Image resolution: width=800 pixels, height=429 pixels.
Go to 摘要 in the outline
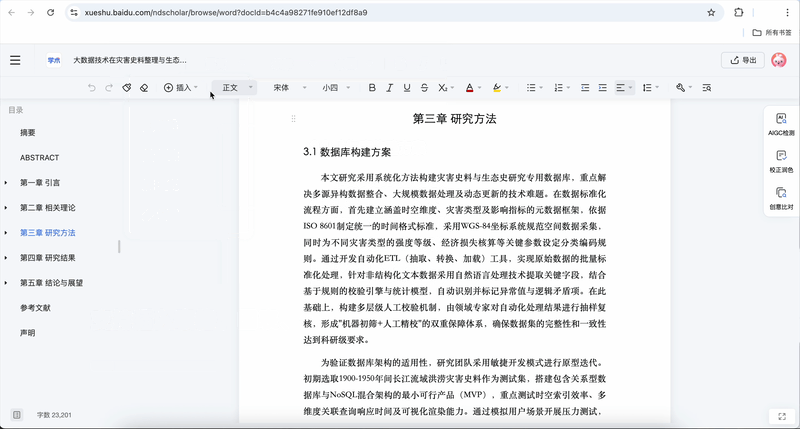28,133
